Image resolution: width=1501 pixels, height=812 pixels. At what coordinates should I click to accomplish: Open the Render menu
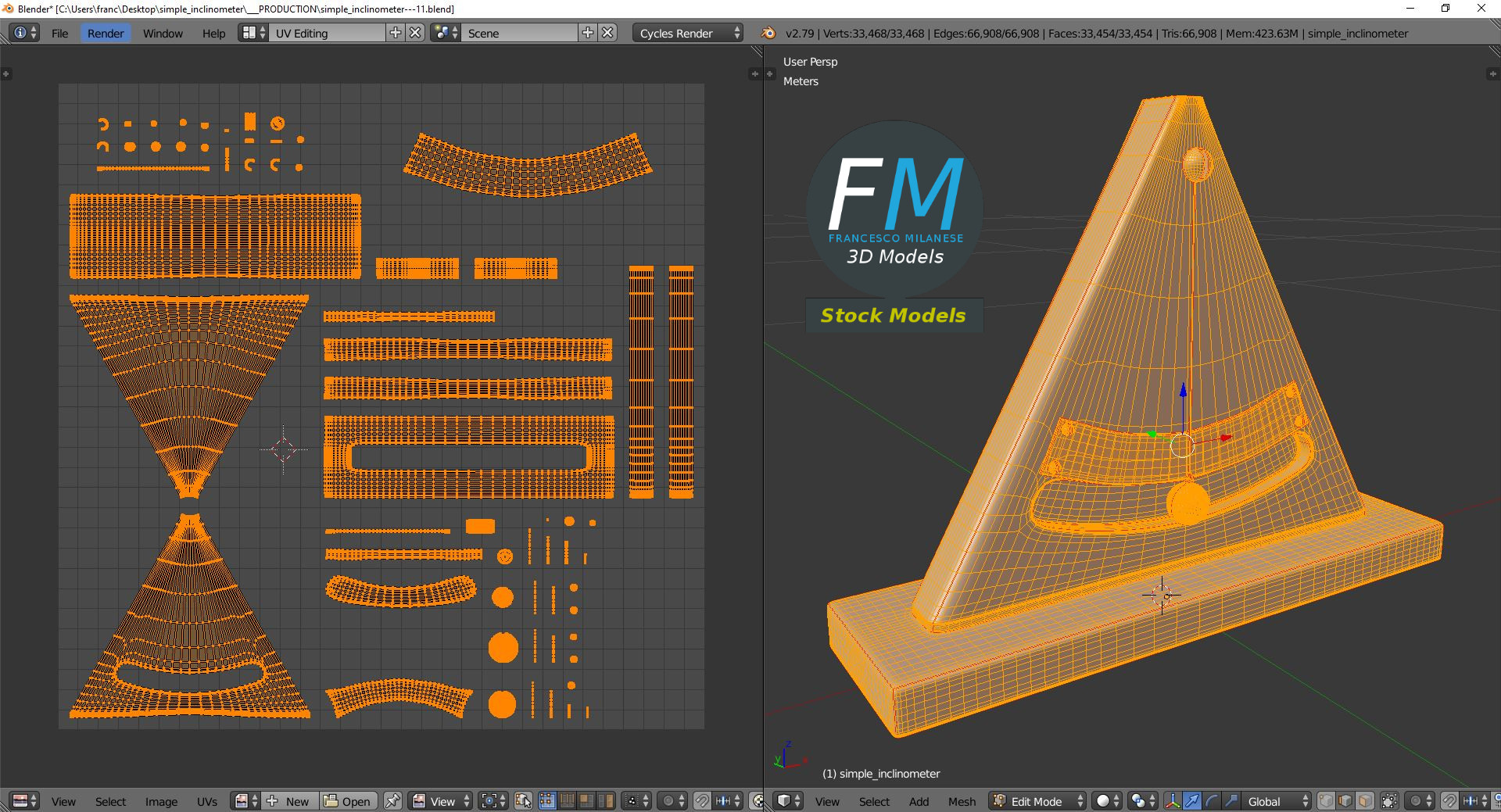(x=106, y=33)
